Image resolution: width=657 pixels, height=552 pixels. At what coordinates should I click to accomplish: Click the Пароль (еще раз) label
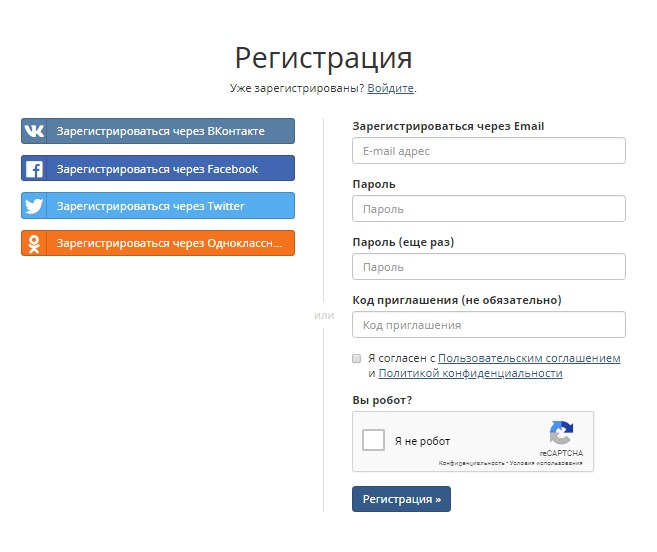pyautogui.click(x=404, y=242)
